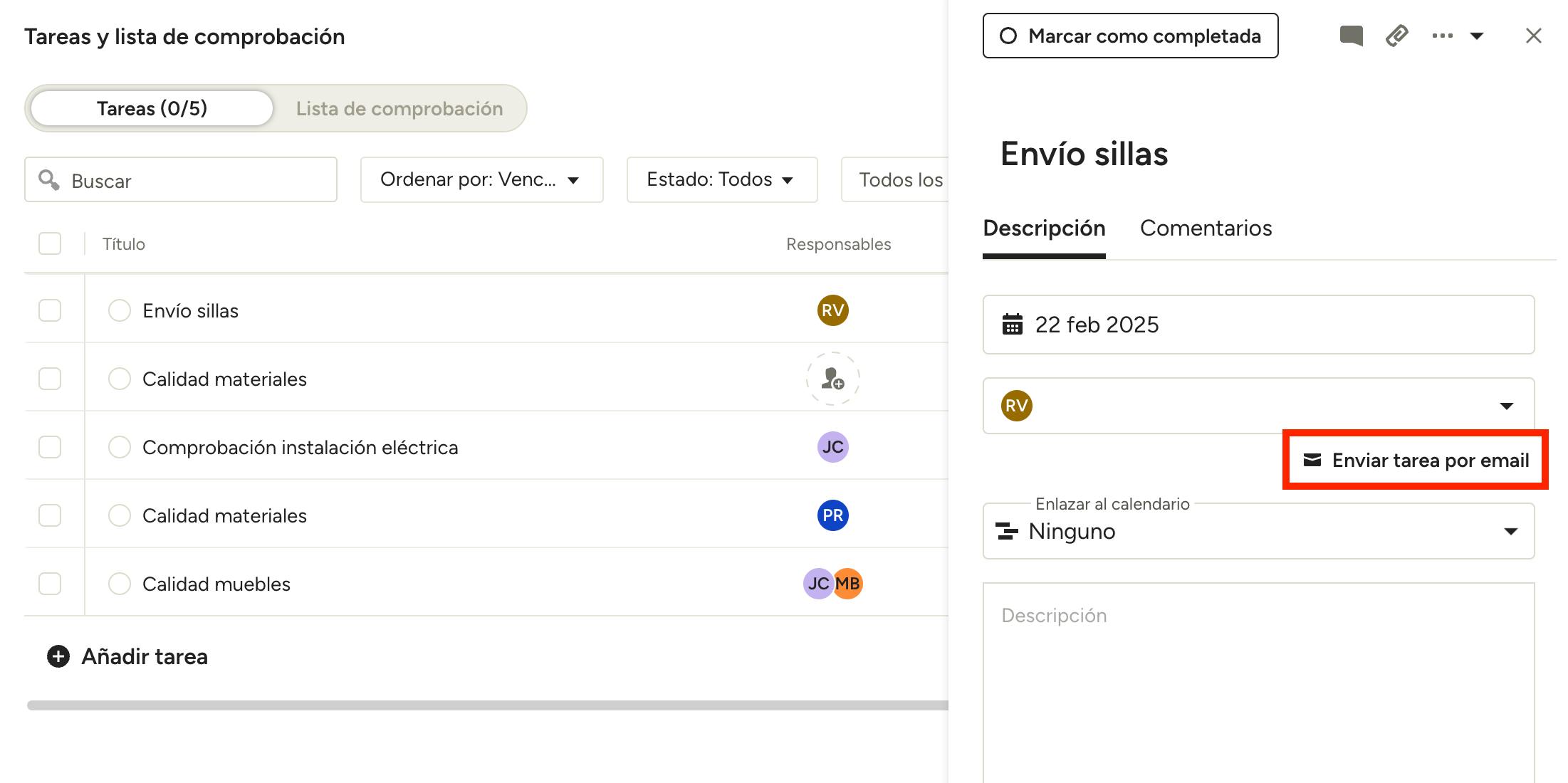Viewport: 1568px width, 783px height.
Task: Click Marcar como completada button
Action: point(1130,36)
